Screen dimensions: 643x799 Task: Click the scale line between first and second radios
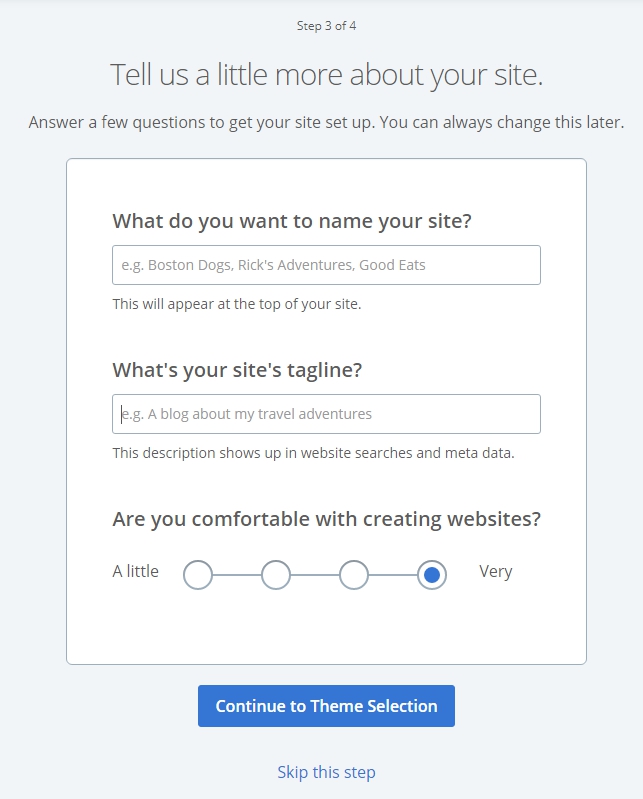[x=237, y=575]
